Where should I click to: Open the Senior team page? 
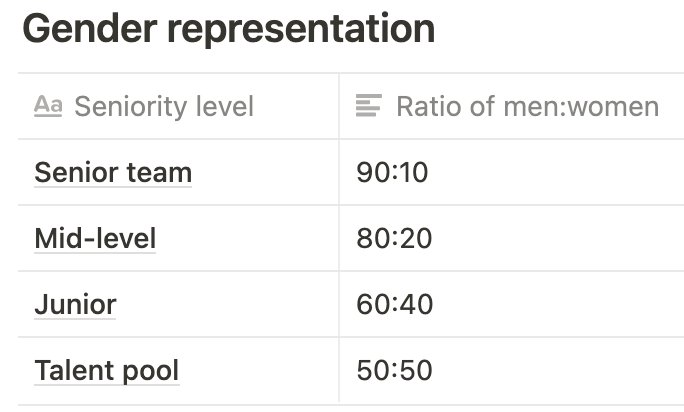coord(113,172)
